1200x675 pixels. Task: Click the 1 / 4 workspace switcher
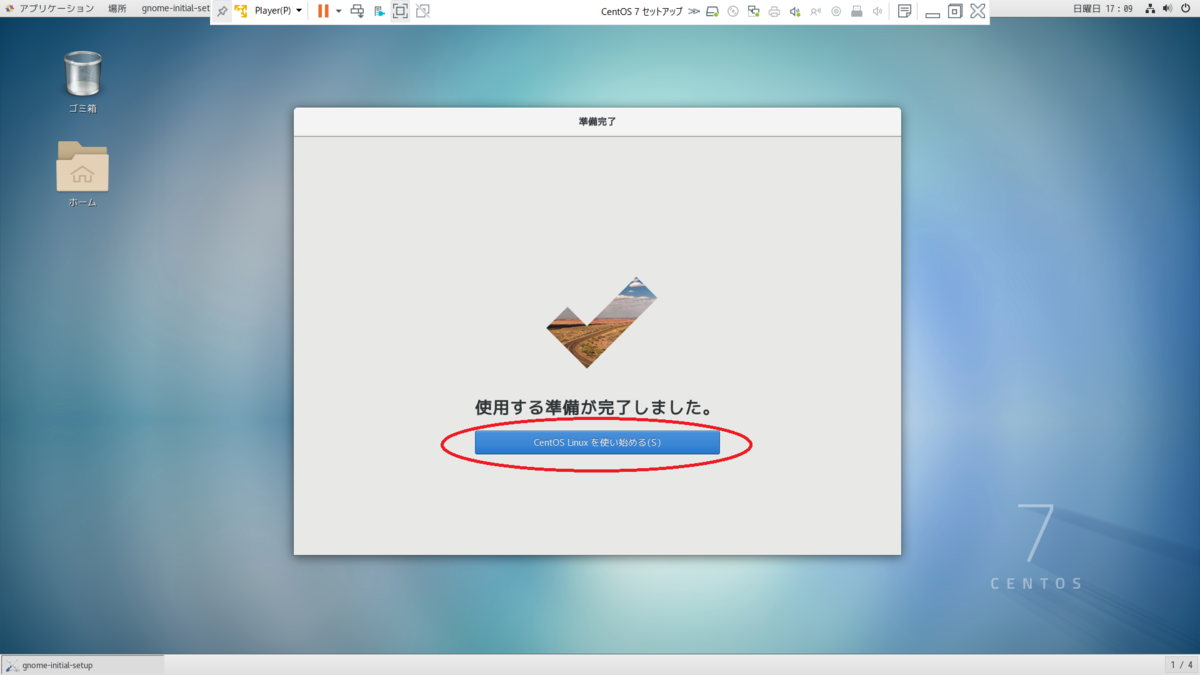pos(1181,665)
